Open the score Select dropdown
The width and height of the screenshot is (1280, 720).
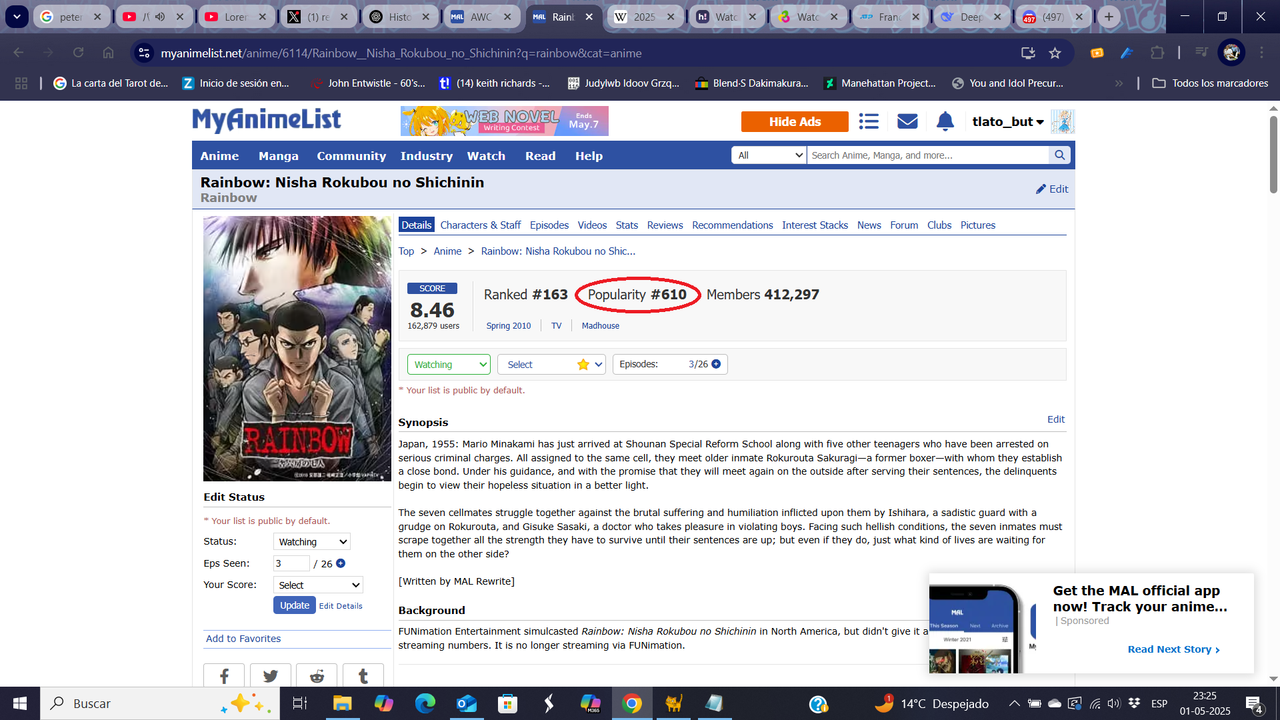tap(551, 364)
